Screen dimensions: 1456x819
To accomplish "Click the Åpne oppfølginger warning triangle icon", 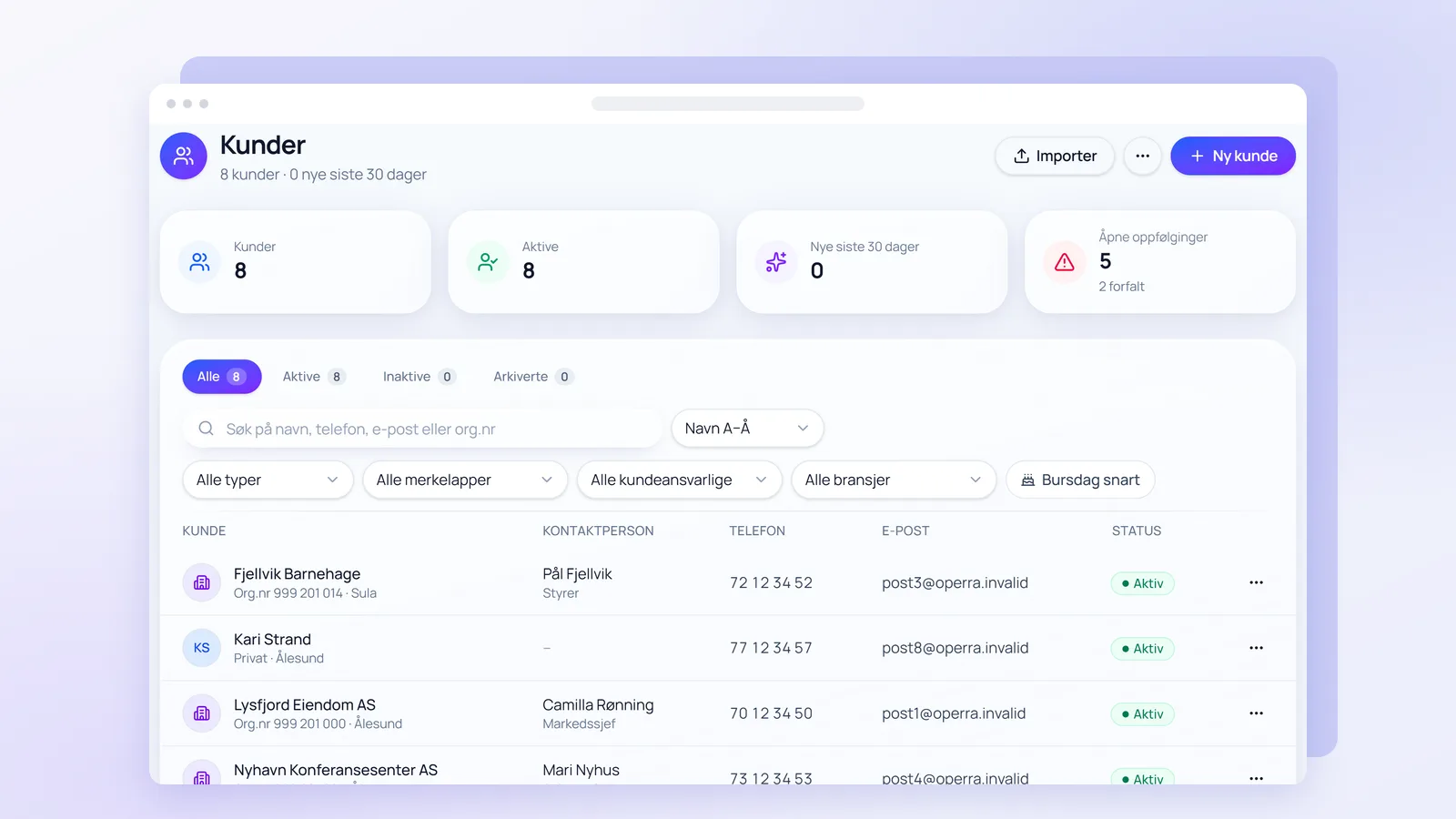I will tap(1064, 262).
